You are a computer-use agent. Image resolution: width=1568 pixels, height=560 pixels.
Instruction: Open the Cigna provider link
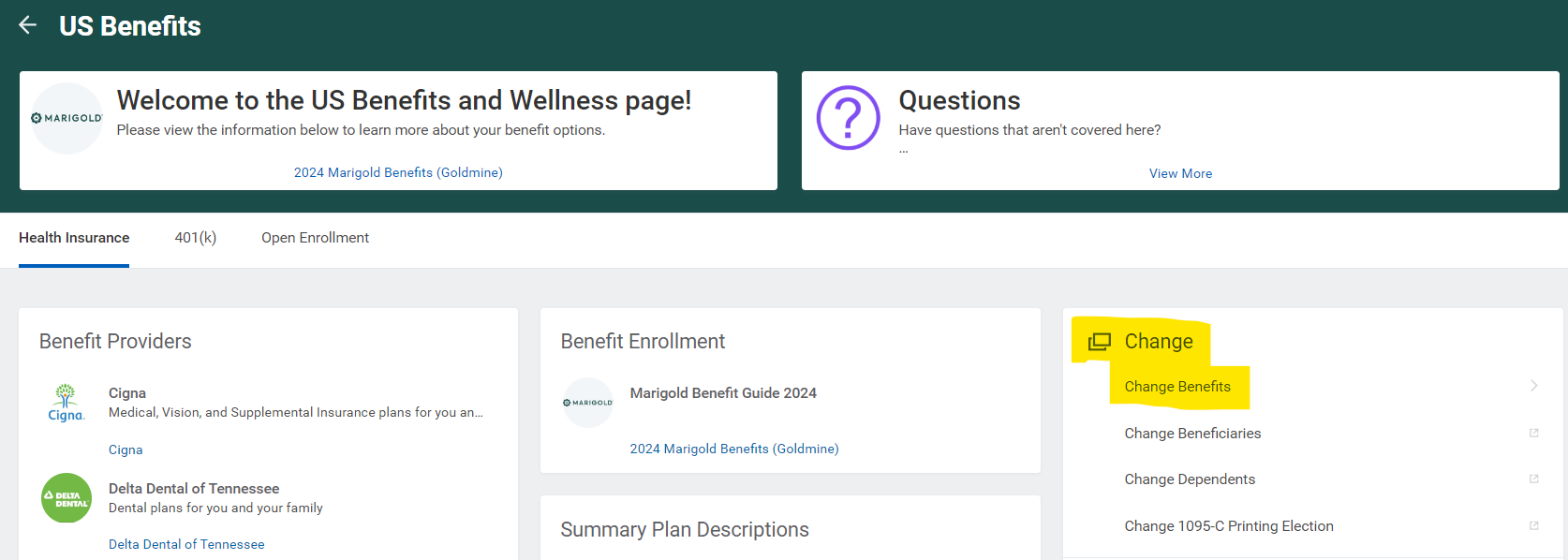pyautogui.click(x=126, y=449)
